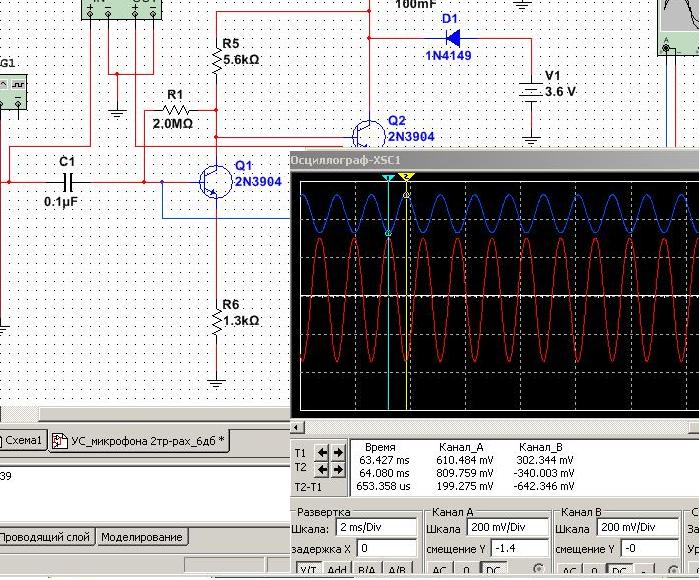Screen dimensions: 700x580
Task: Select the R6 1.3kΩ resistor
Action: coord(217,320)
